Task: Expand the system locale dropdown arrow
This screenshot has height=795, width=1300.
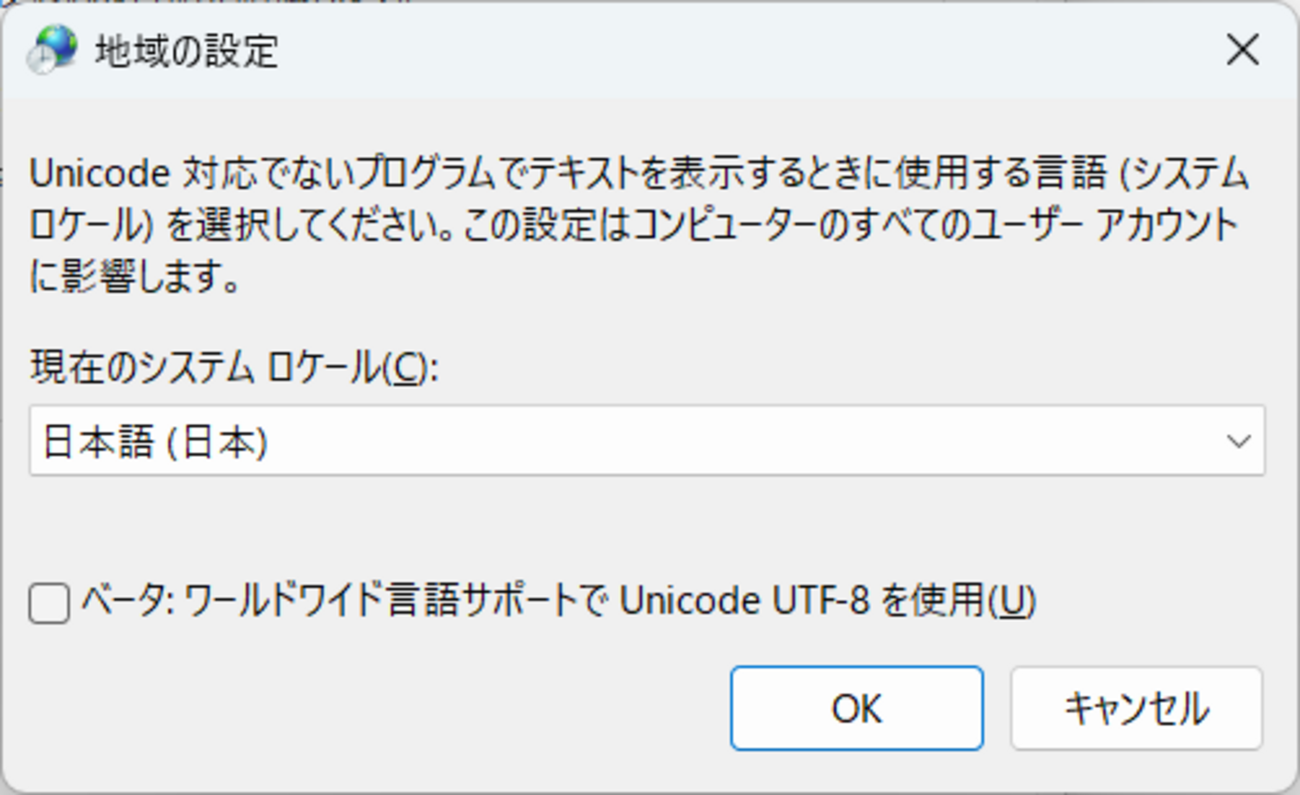Action: pos(1238,441)
